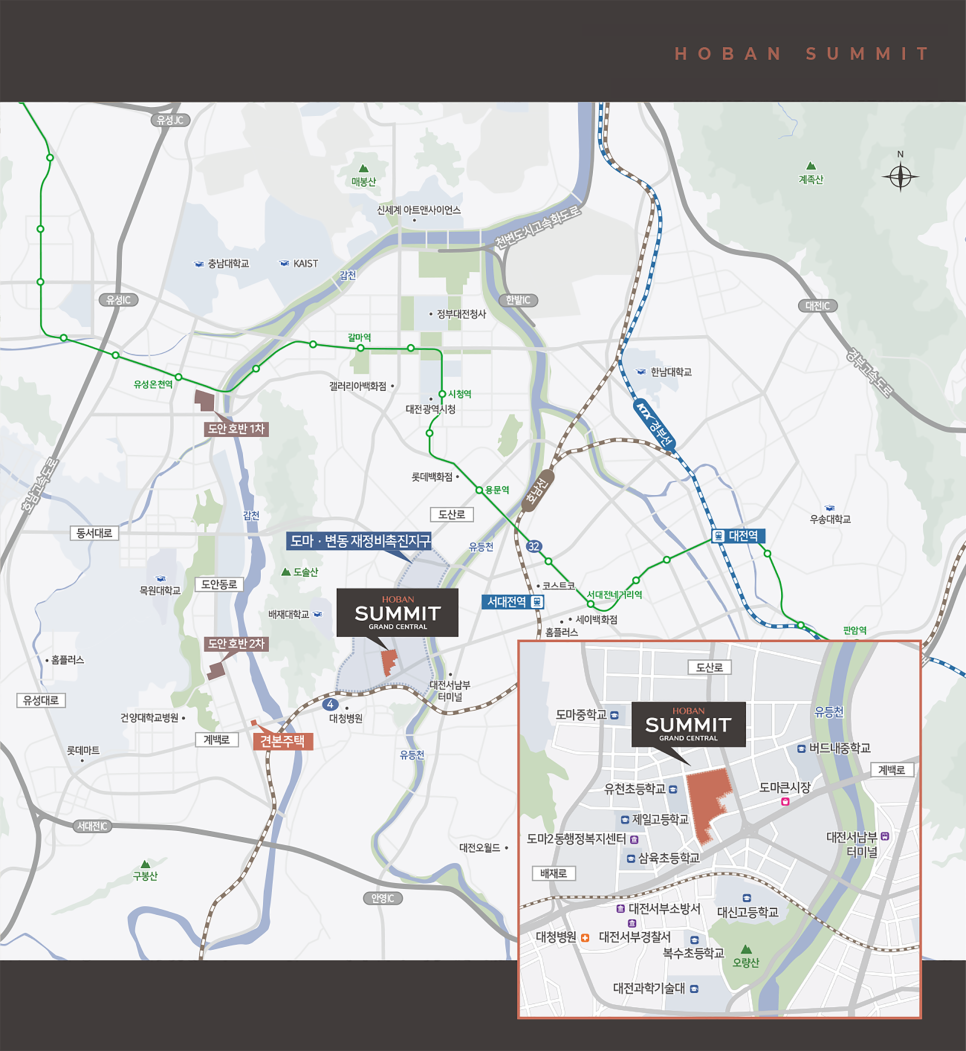Click the 동서대로 road label

click(94, 533)
